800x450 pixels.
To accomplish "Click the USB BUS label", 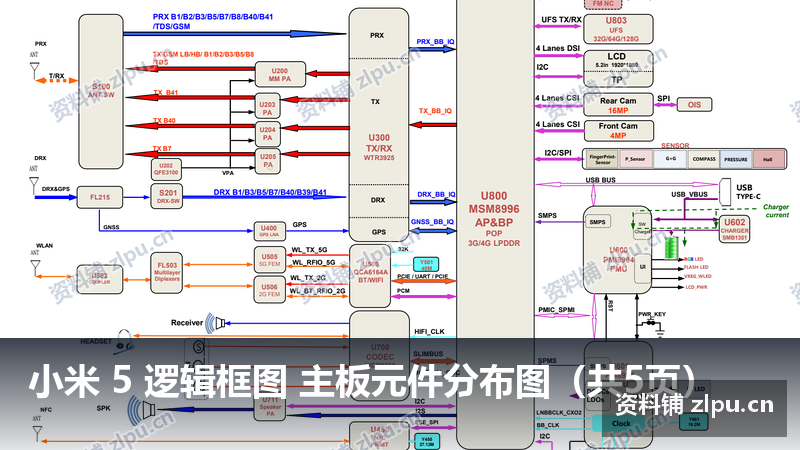I will (601, 180).
